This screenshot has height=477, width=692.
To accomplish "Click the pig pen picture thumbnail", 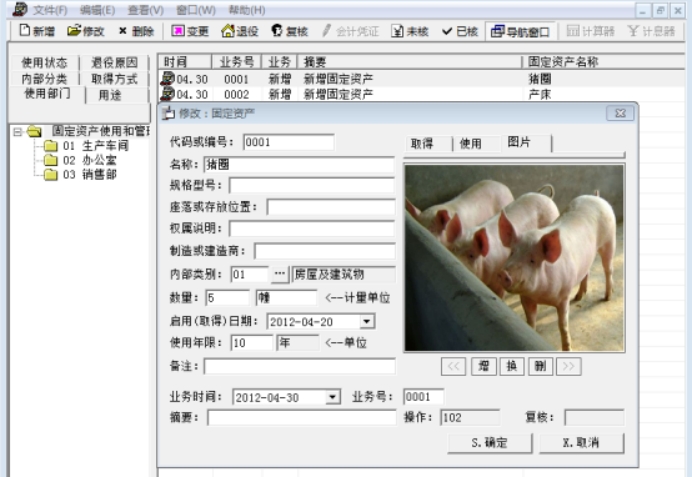I will [x=514, y=258].
